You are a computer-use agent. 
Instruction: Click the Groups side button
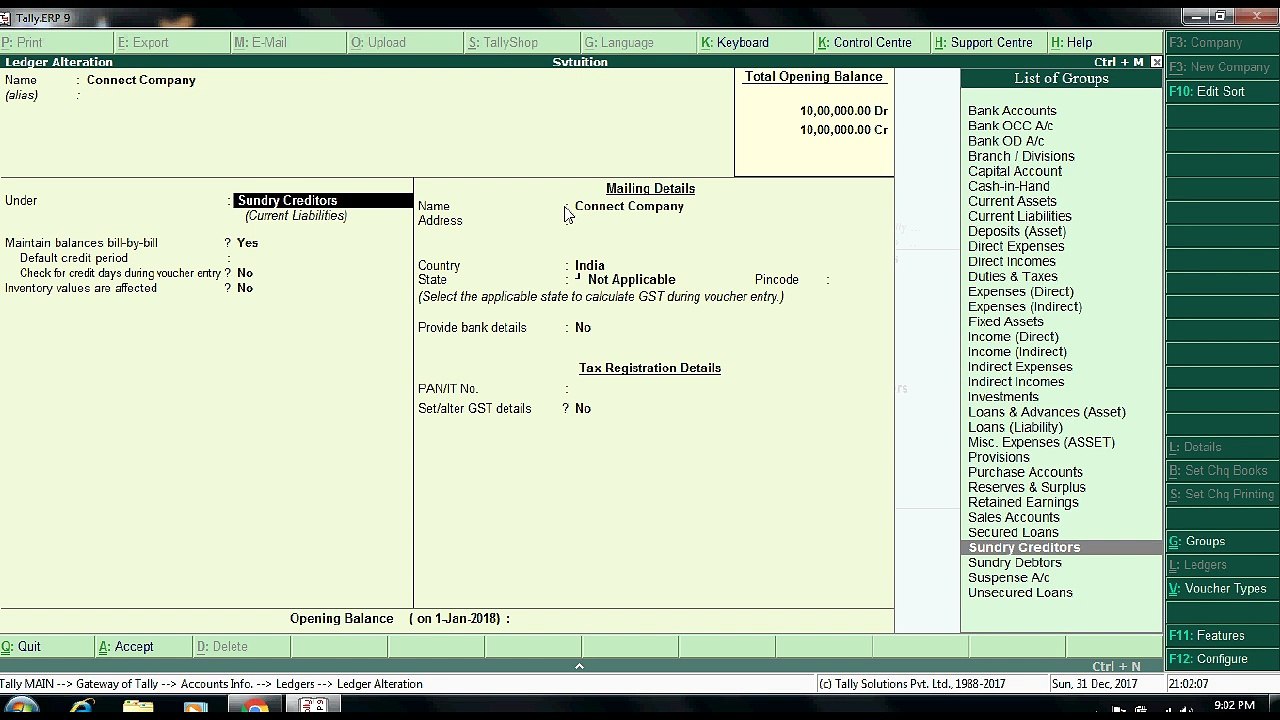pos(1222,541)
